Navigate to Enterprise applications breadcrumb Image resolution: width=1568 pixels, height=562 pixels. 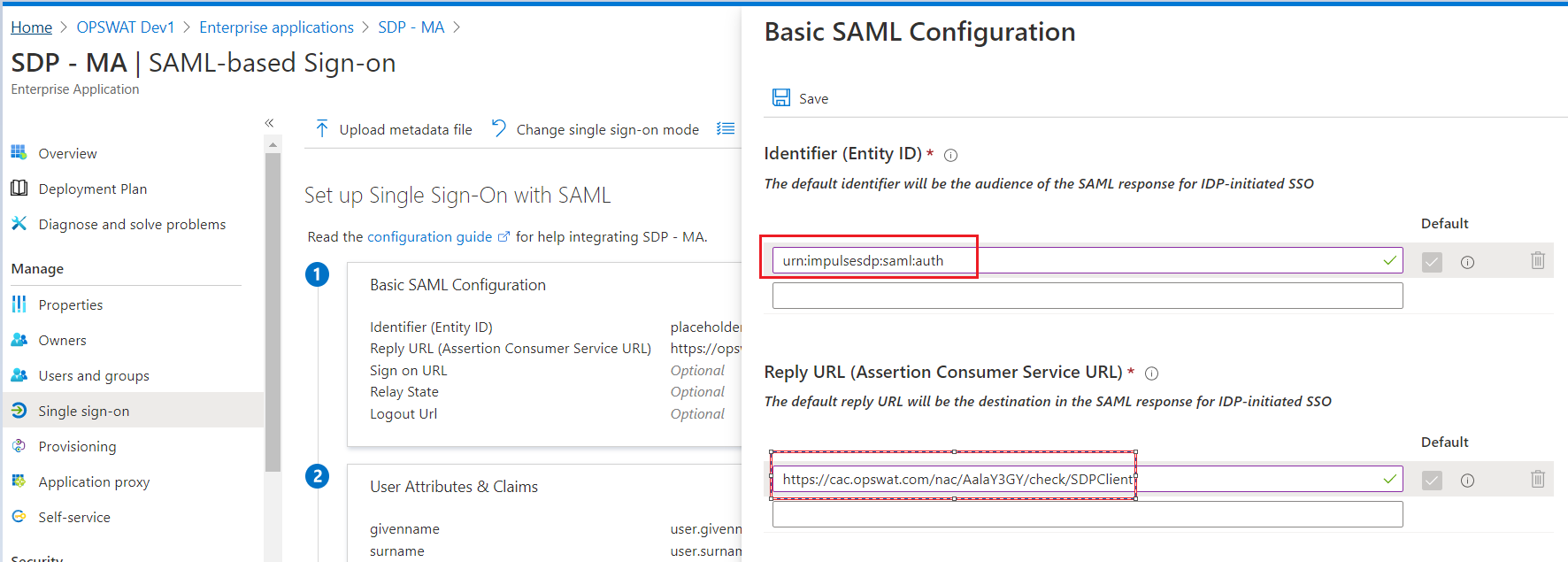(276, 27)
